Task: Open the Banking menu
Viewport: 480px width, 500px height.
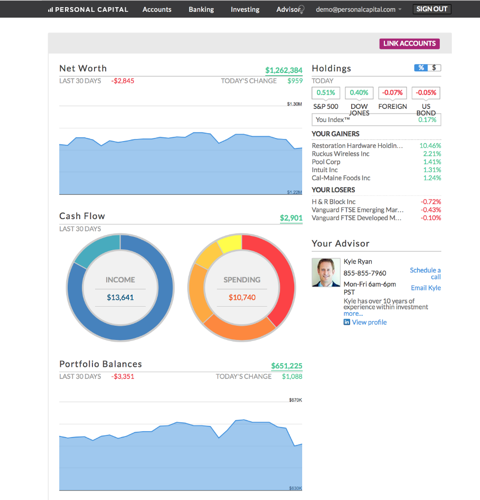Action: pos(201,10)
